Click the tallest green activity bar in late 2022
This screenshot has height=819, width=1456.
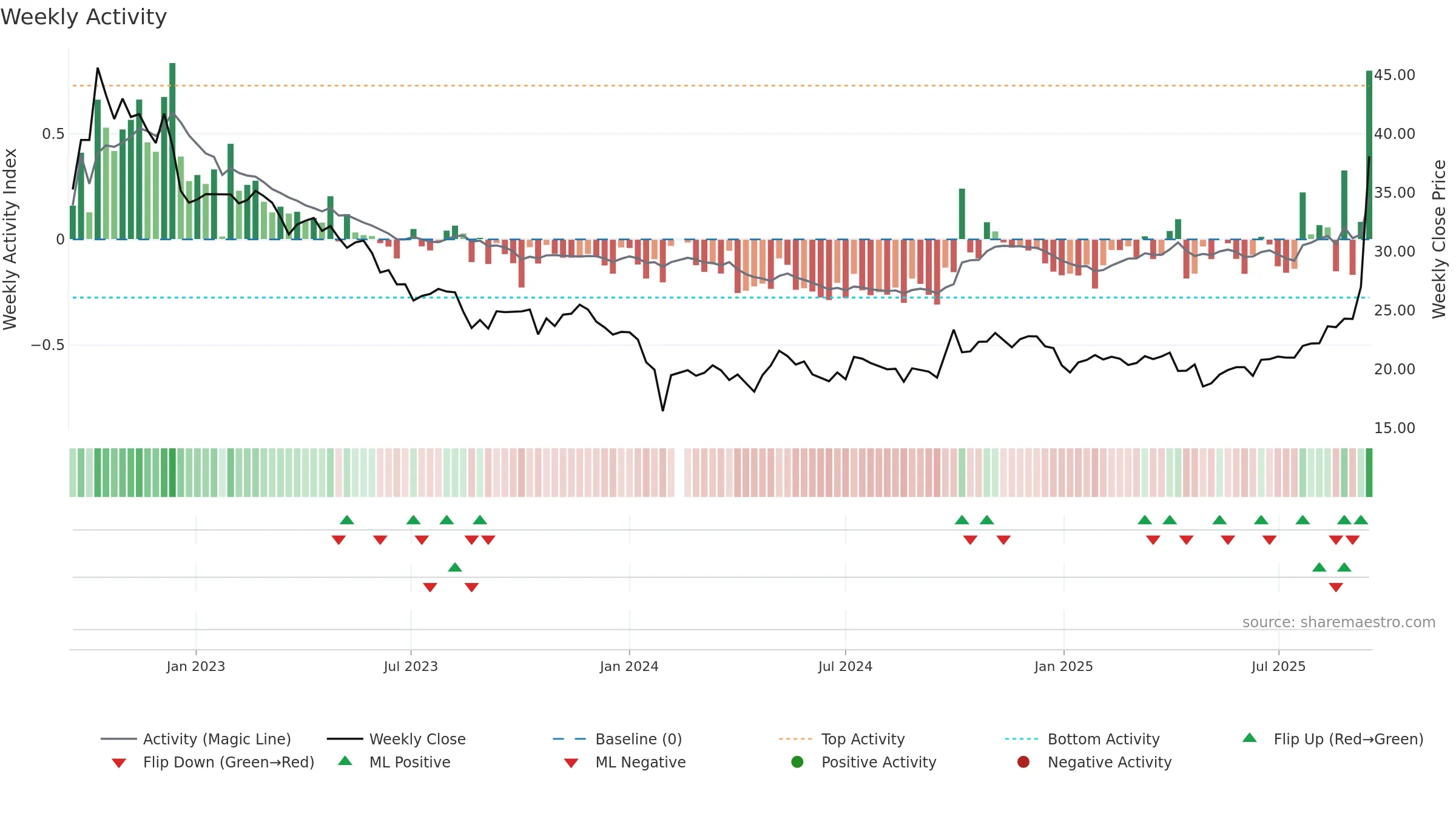click(x=172, y=151)
